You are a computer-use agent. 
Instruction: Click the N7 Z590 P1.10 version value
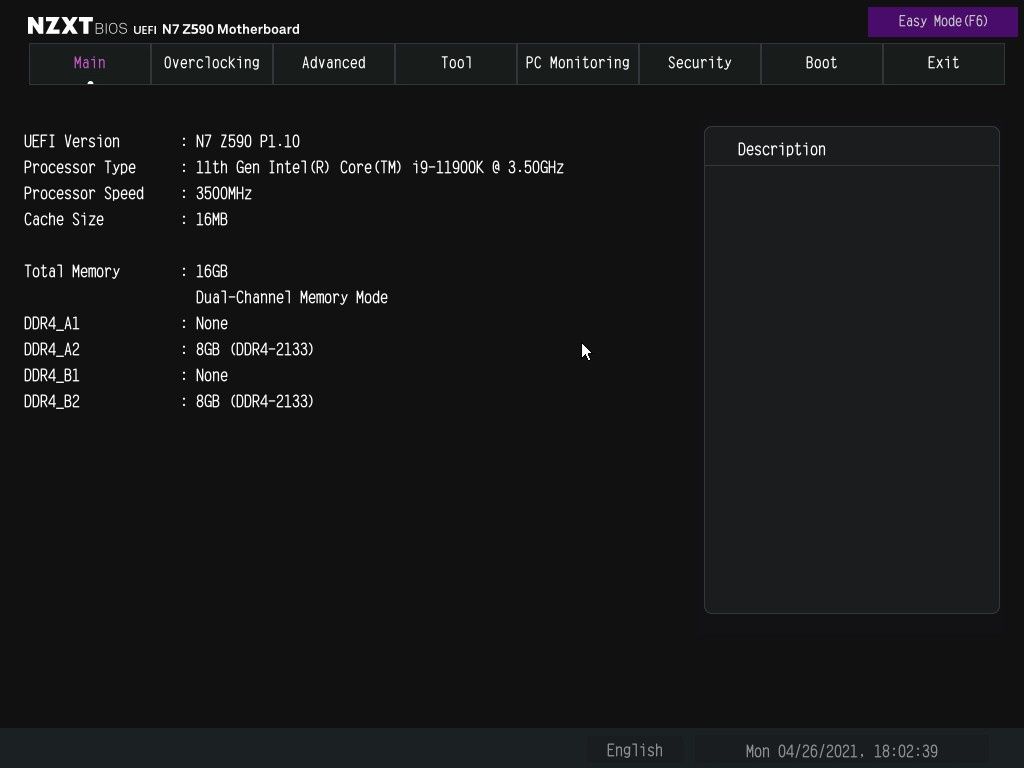click(248, 142)
